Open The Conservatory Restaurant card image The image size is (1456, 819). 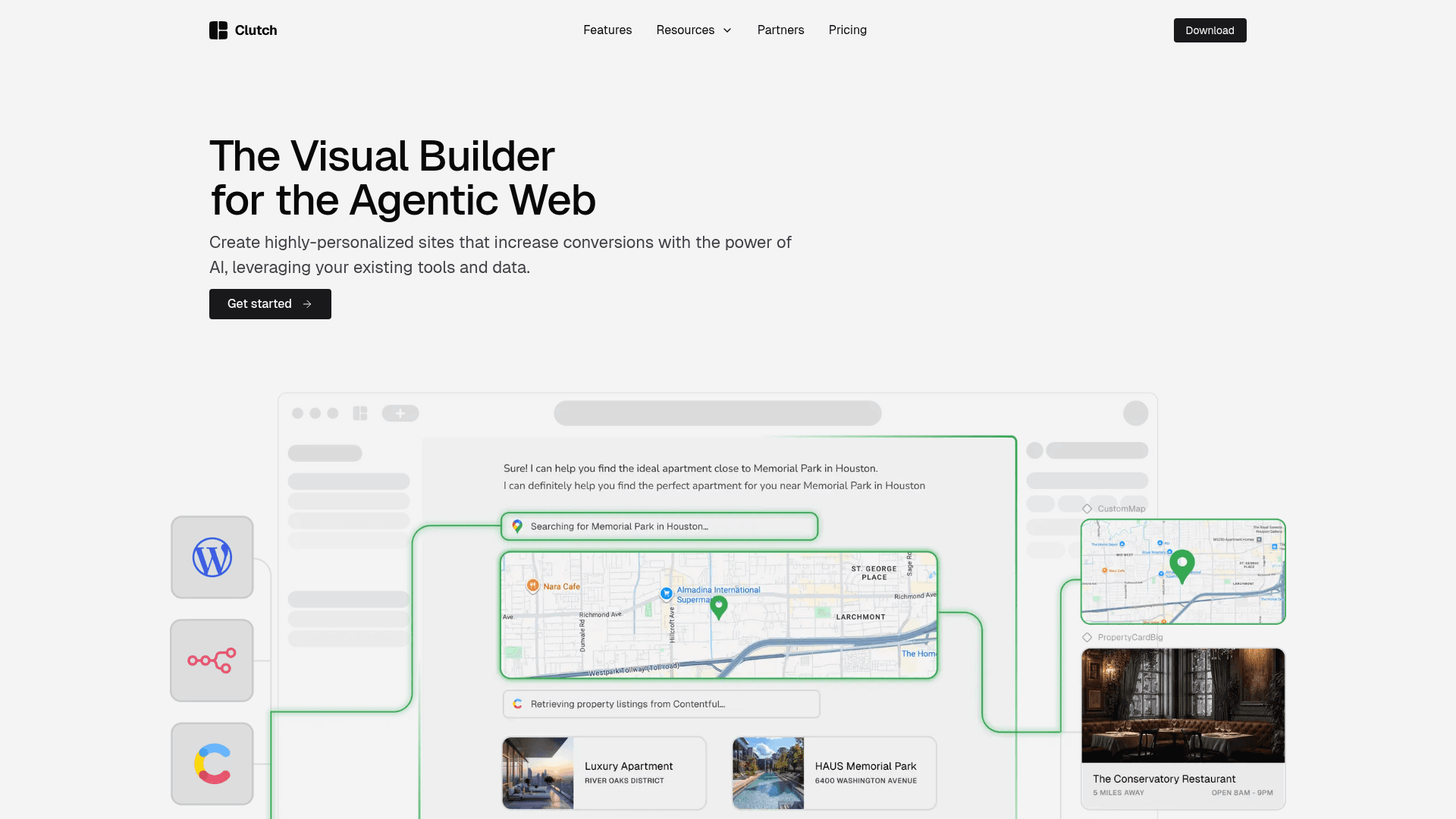[1183, 705]
